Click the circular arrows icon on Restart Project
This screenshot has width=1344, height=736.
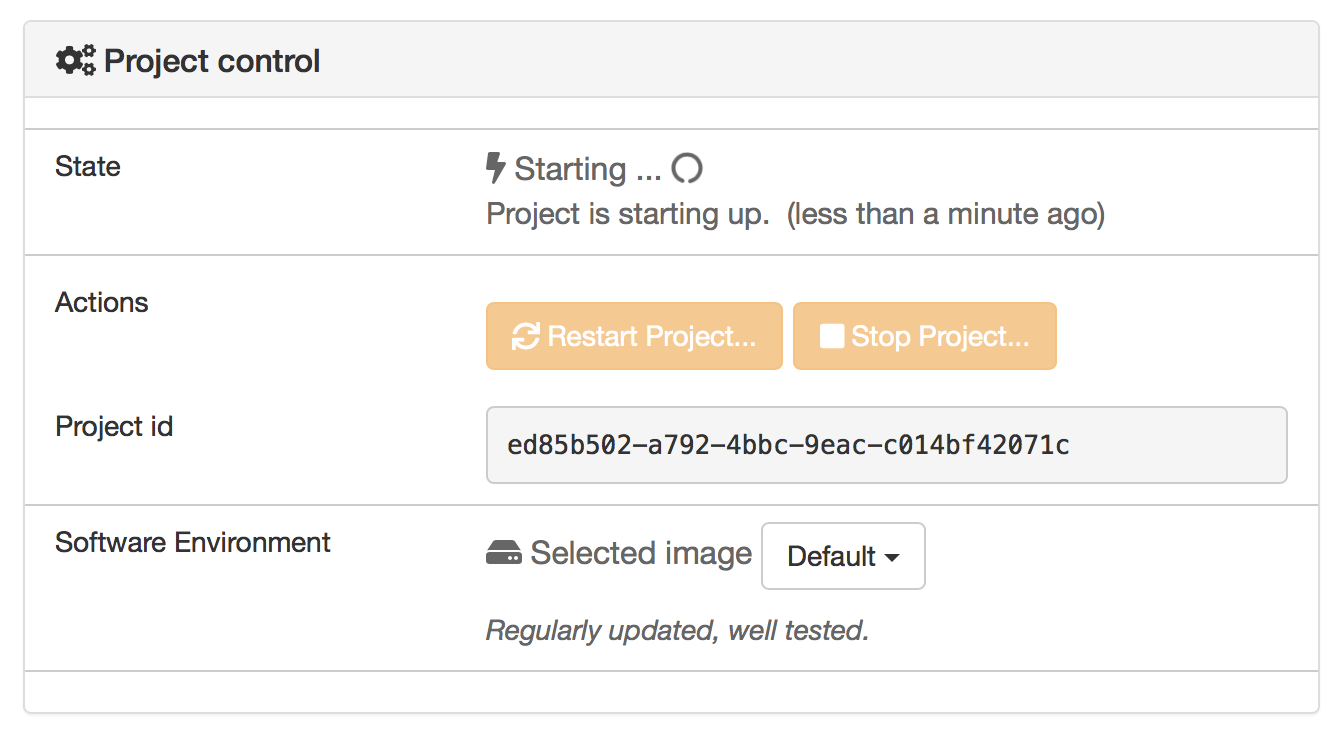pos(525,337)
